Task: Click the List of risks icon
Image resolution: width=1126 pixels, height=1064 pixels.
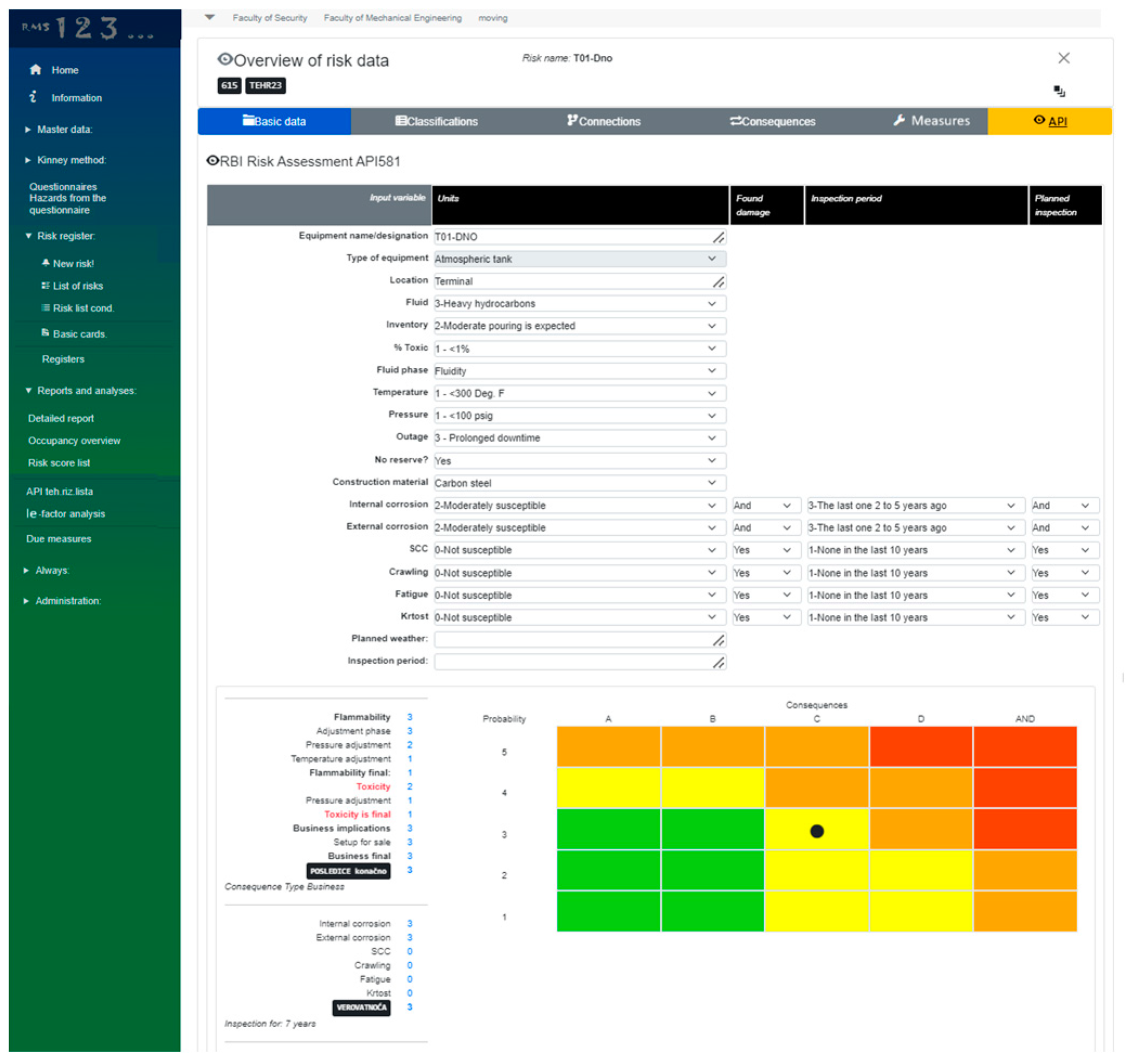Action: (x=45, y=286)
